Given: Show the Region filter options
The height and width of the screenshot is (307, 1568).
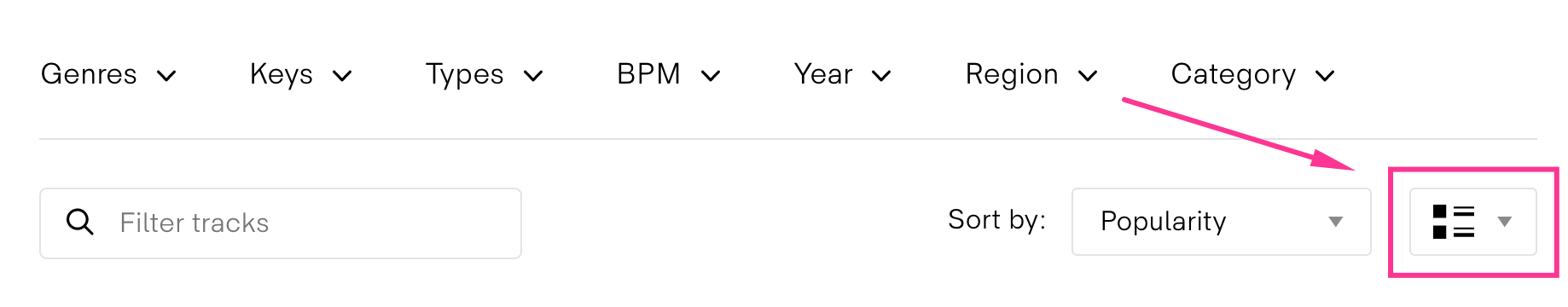Looking at the screenshot, I should point(1012,74).
